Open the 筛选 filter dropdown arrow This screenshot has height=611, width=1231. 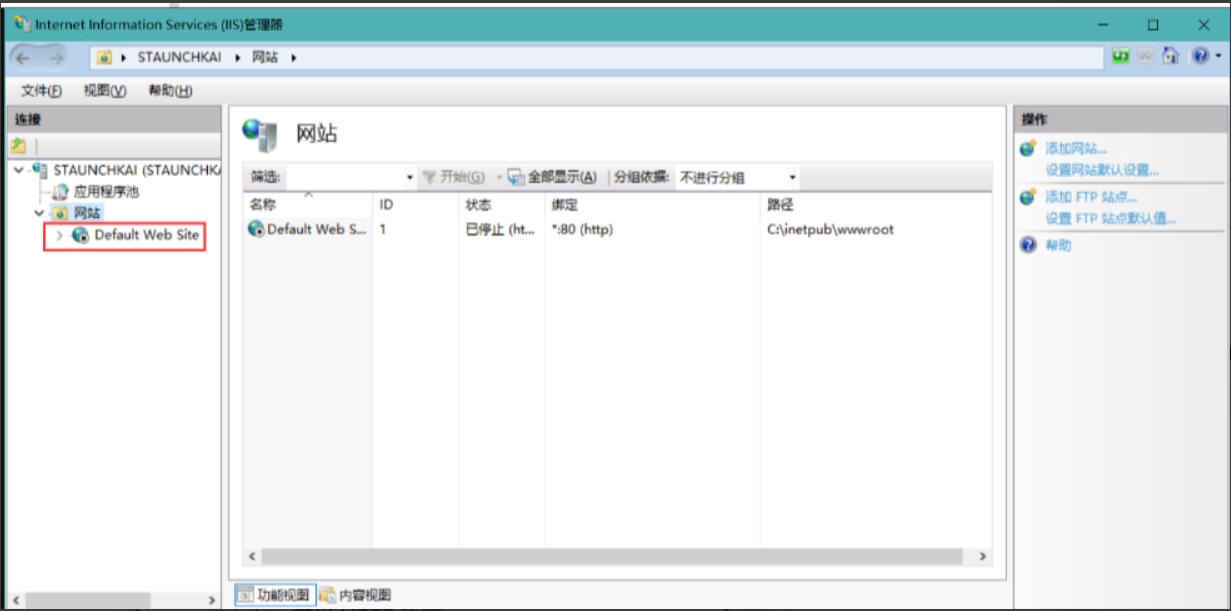pos(410,178)
